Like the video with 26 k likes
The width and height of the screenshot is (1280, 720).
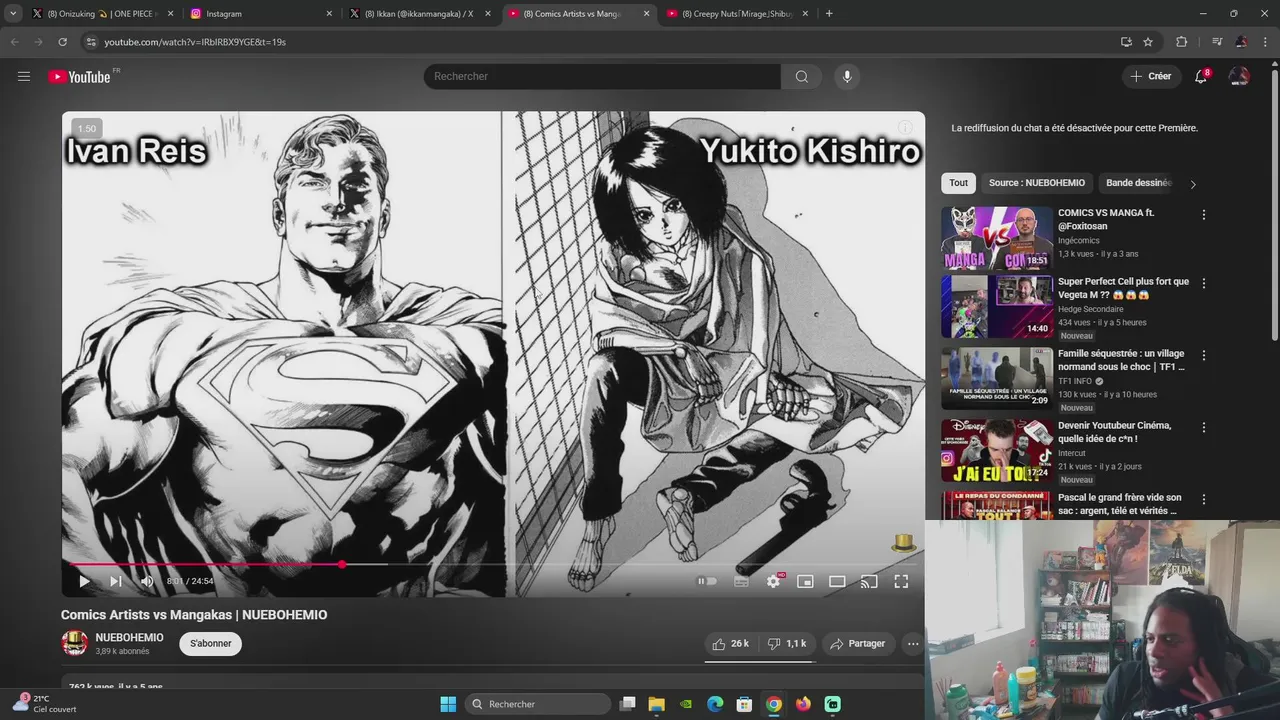tap(730, 644)
